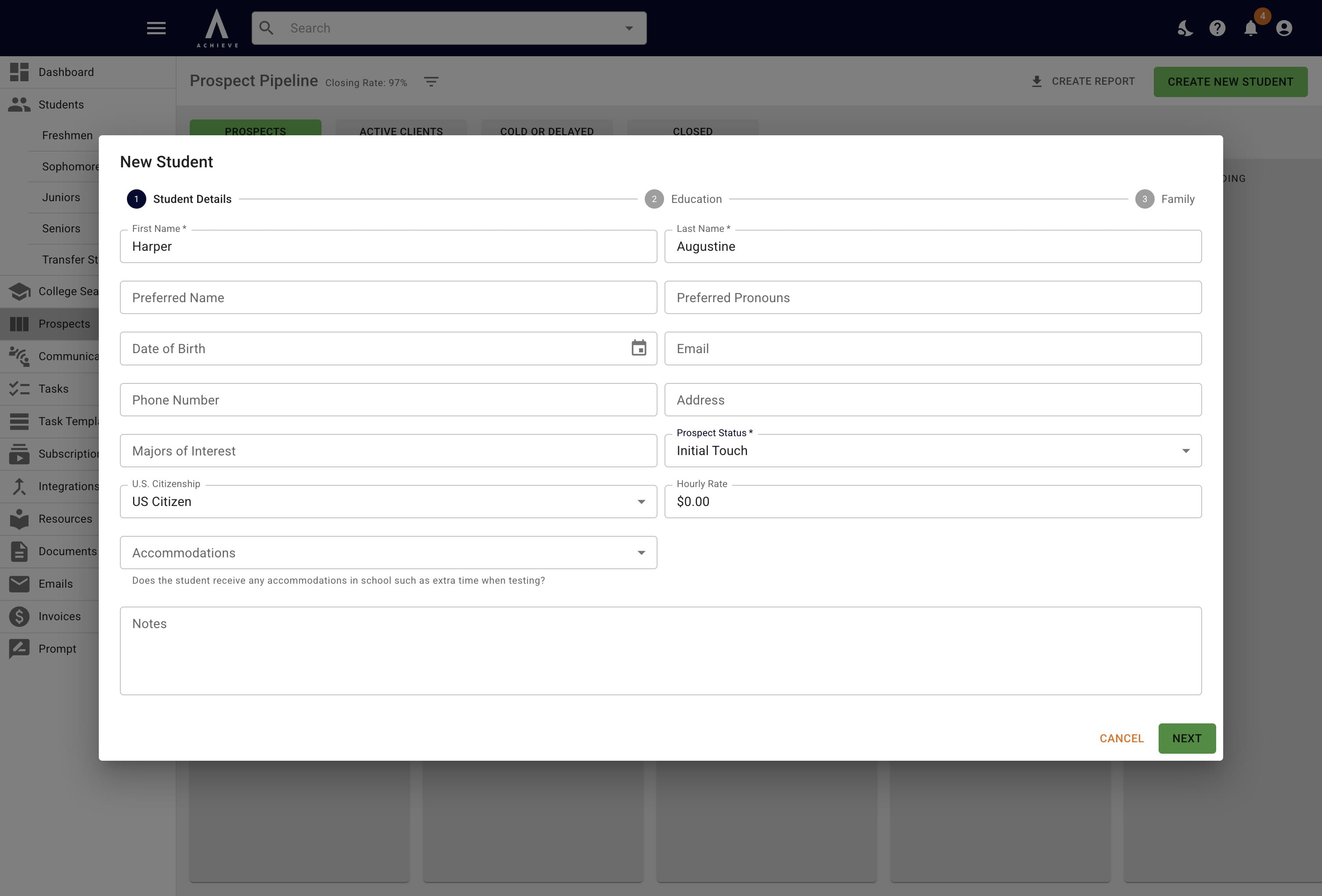Click the Dashboard sidebar icon
Screen dimensions: 1322x896
(x=19, y=72)
